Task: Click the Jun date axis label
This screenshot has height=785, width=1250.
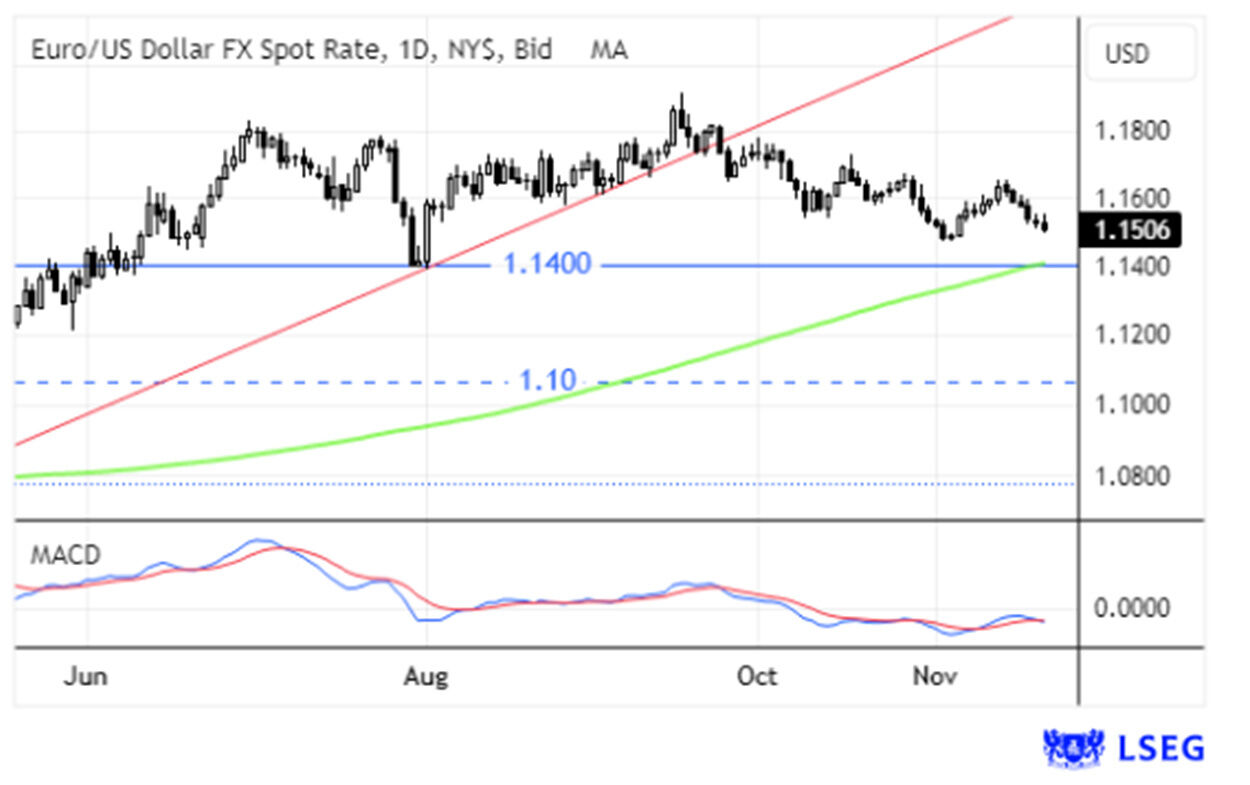Action: pos(85,676)
